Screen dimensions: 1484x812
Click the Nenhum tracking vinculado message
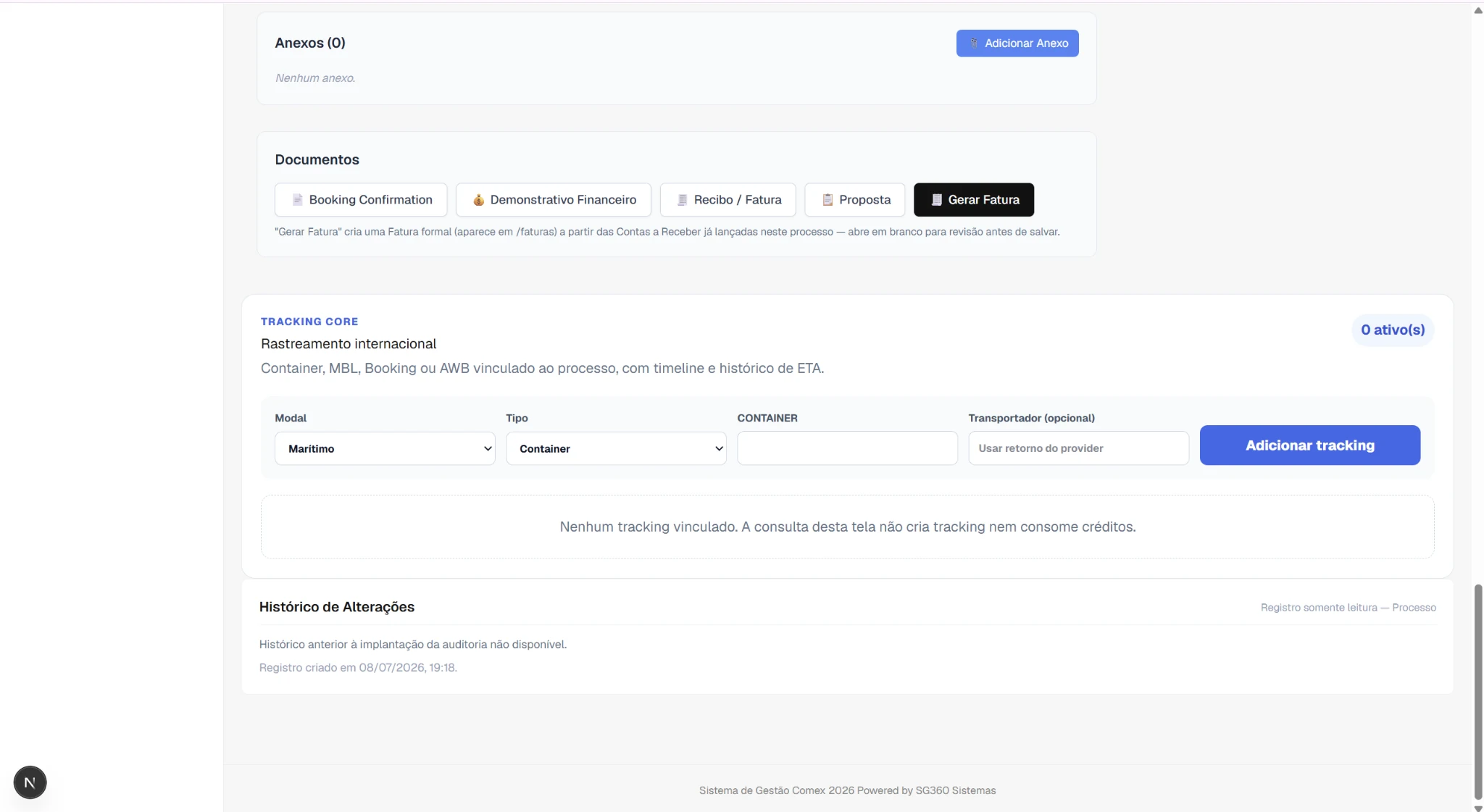(x=848, y=527)
